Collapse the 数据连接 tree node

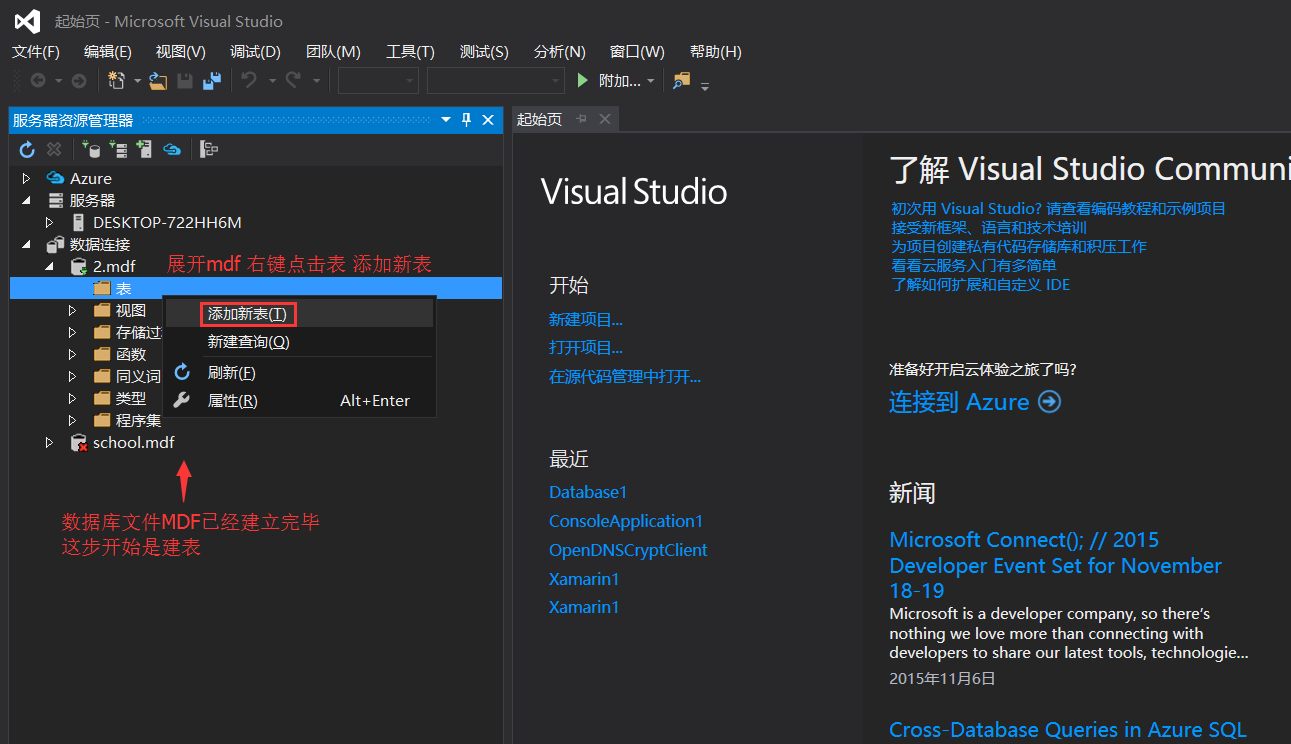click(x=27, y=244)
